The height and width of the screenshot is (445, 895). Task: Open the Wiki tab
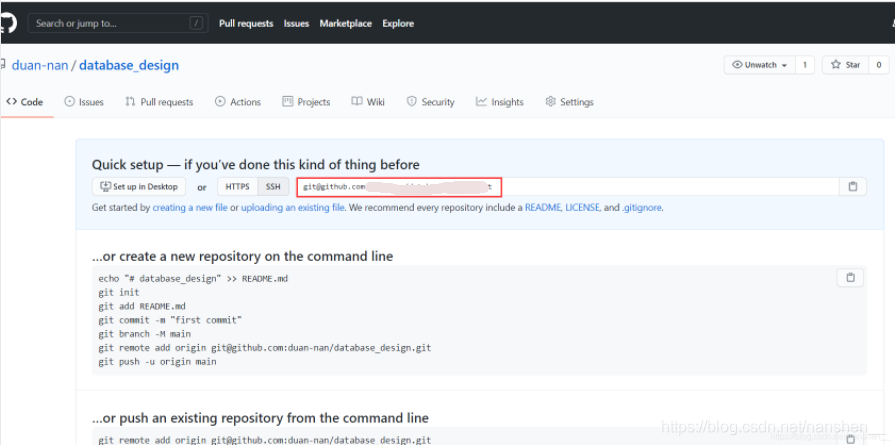pos(368,102)
